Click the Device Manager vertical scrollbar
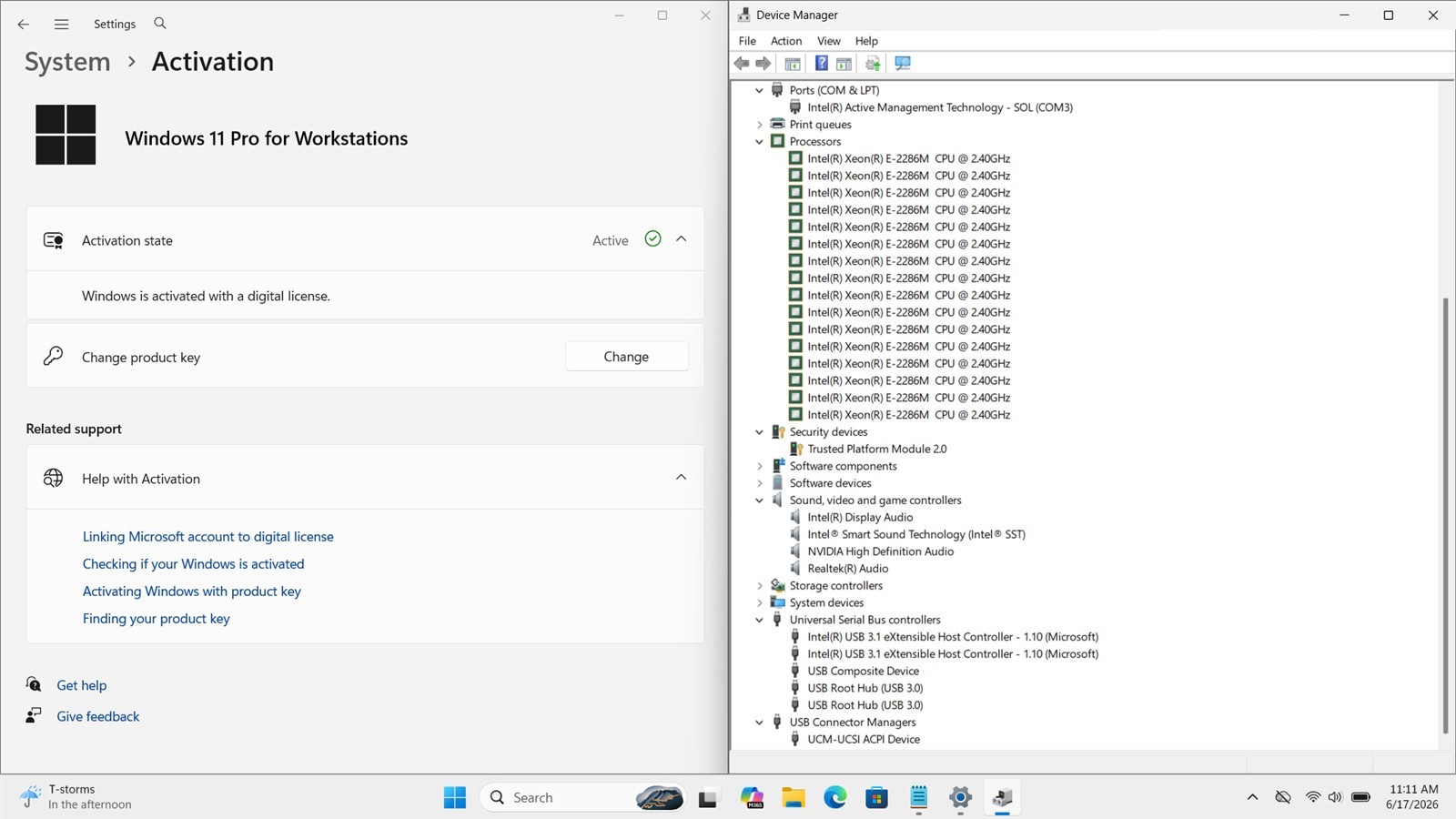Screen dimensions: 1456x819 click(x=1445, y=516)
